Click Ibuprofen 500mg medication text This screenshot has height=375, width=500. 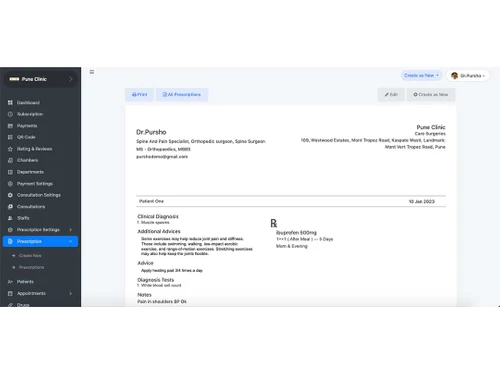296,233
